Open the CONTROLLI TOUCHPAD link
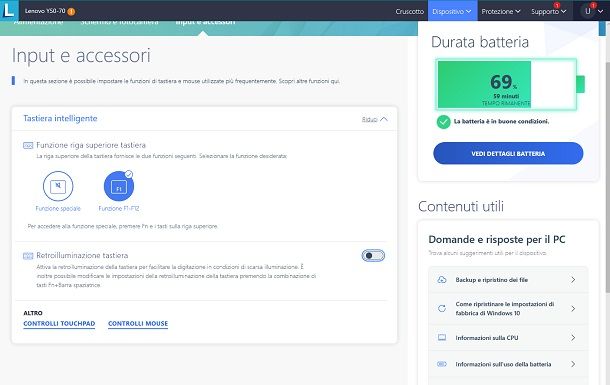Screen dimensions: 610x385 pyautogui.click(x=59, y=324)
